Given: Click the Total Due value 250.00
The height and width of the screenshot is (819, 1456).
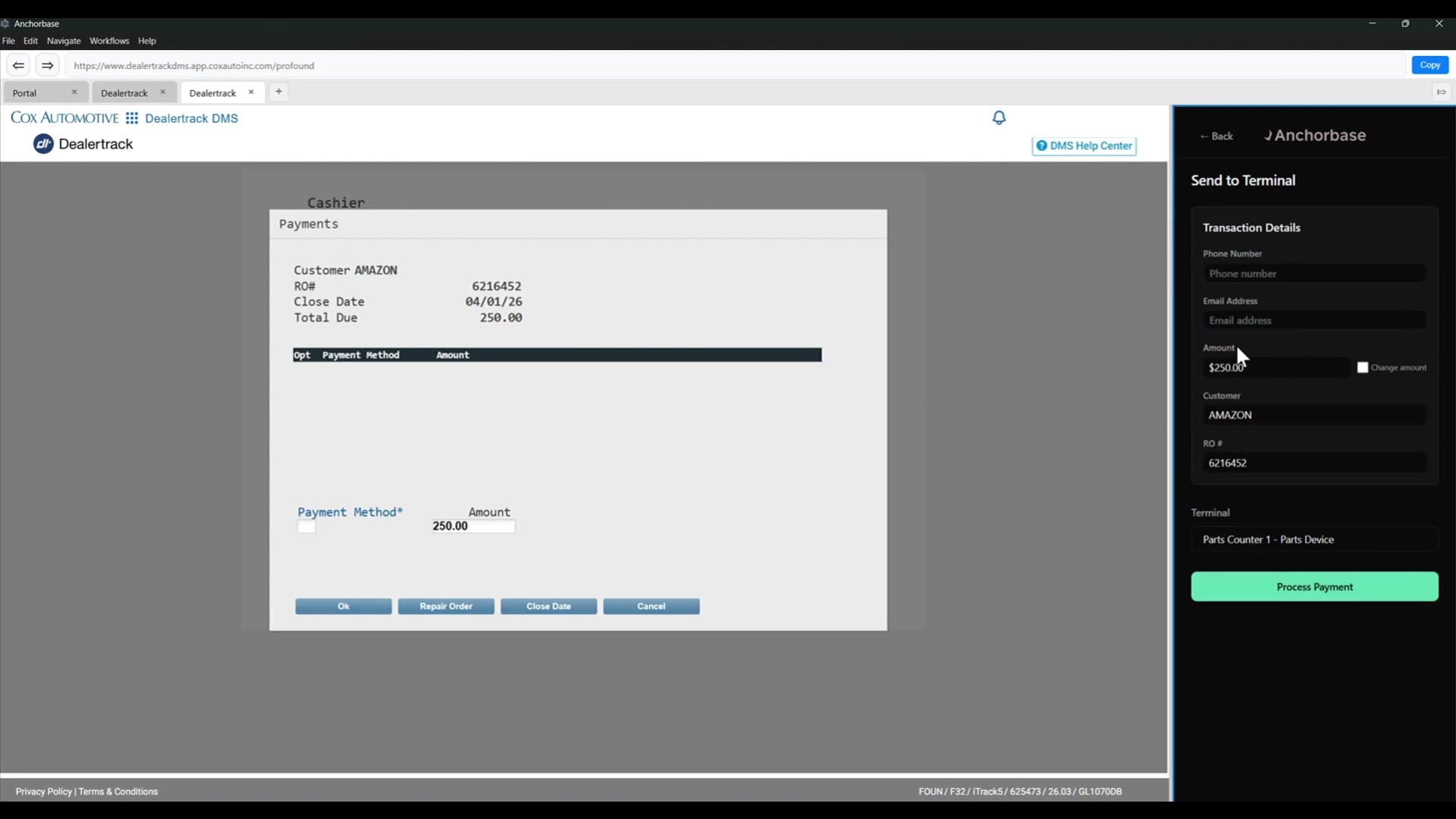Looking at the screenshot, I should (500, 318).
